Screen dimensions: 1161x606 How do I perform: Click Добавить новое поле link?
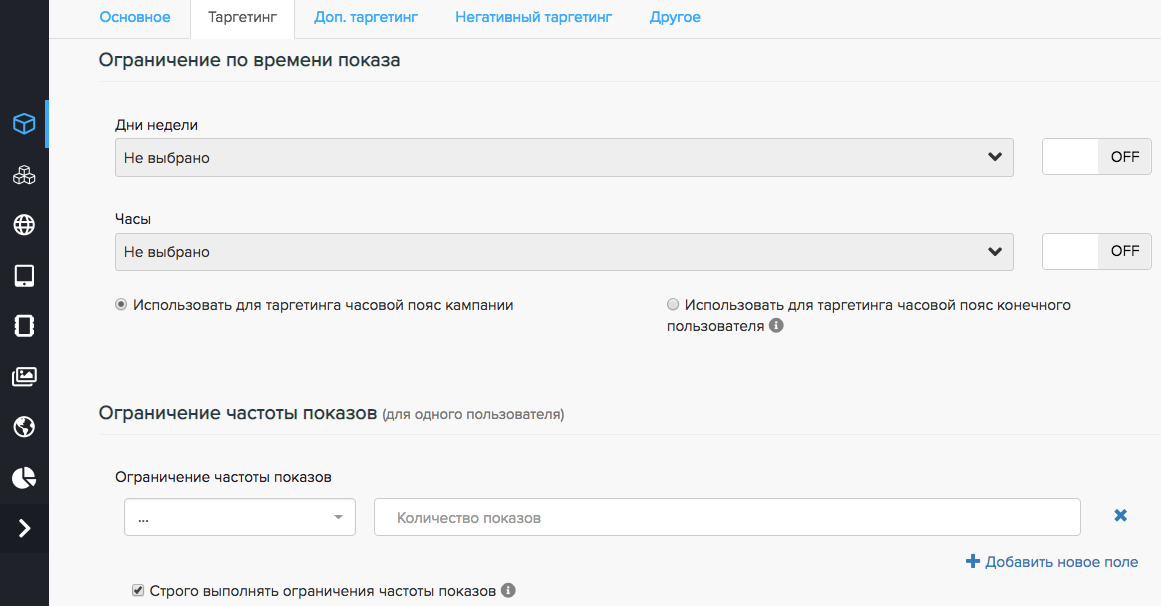tap(1052, 562)
